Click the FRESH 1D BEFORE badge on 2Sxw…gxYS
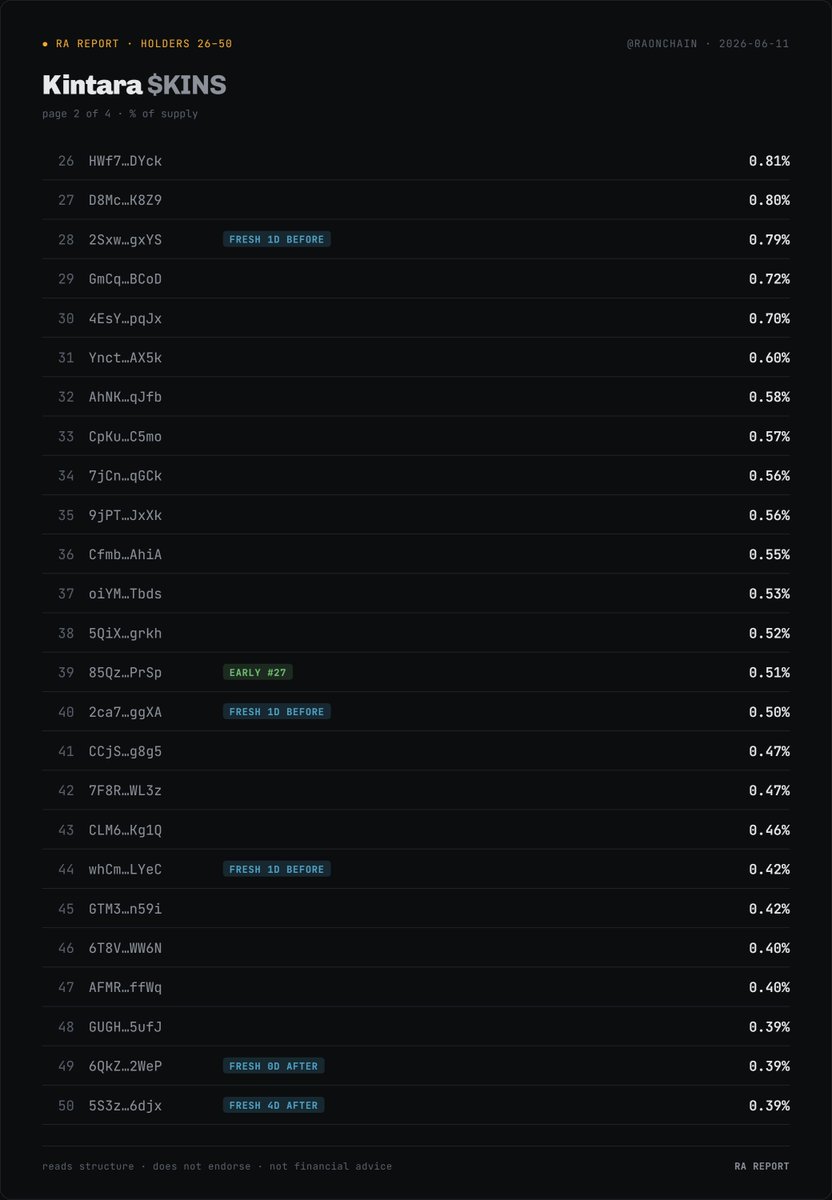 (277, 240)
